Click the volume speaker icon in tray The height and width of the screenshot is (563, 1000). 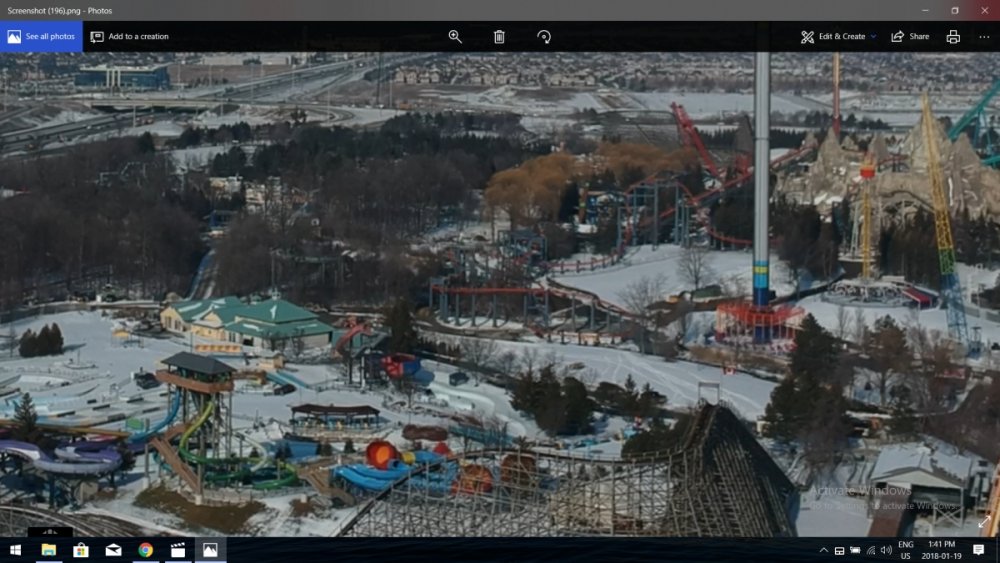pos(886,551)
